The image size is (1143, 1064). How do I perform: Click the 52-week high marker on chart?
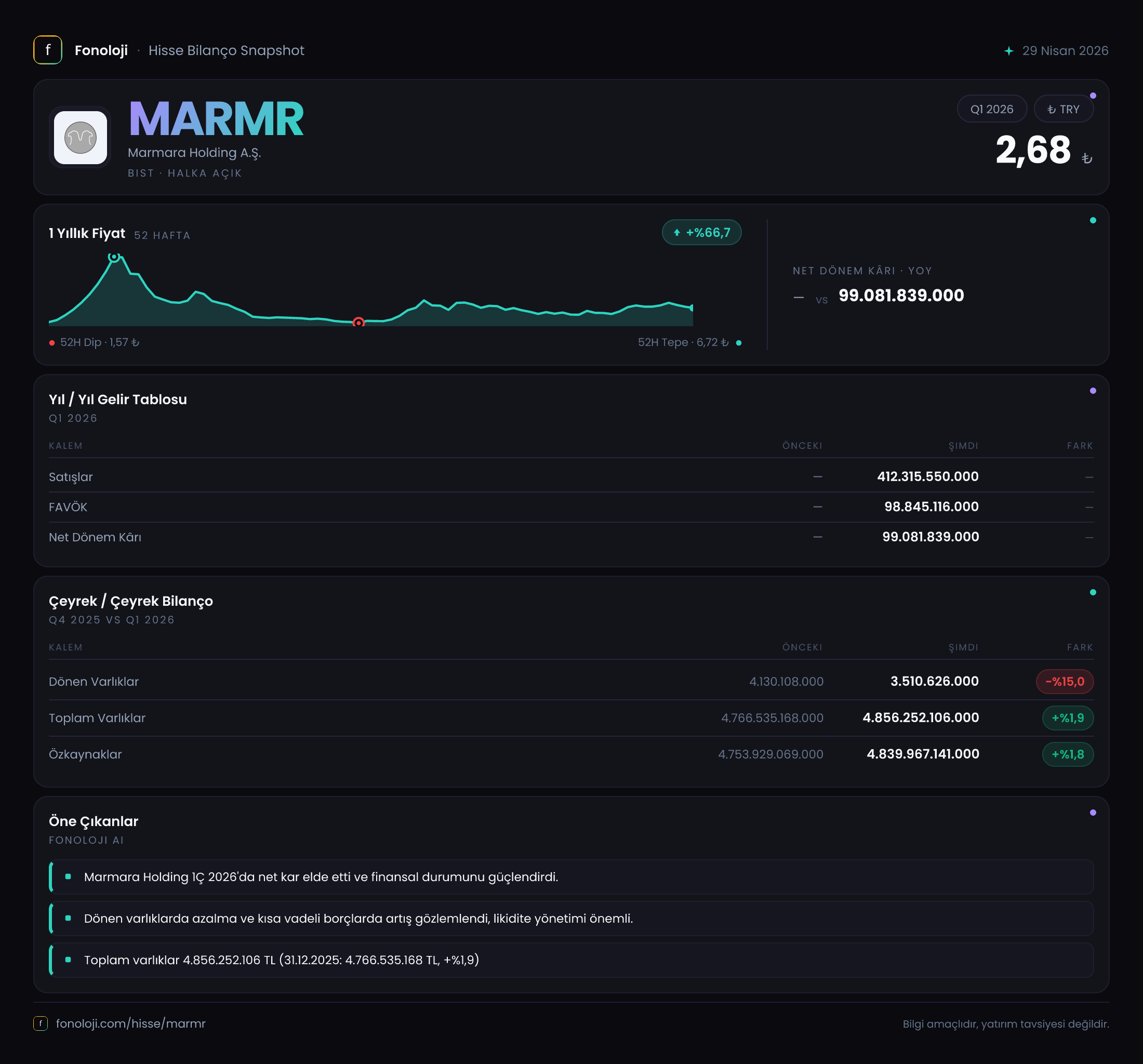pos(114,256)
